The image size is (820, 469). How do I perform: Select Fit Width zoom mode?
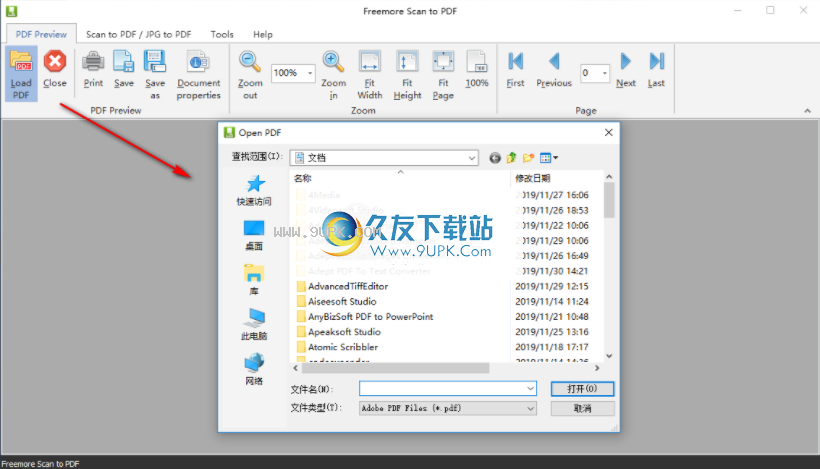(x=370, y=74)
